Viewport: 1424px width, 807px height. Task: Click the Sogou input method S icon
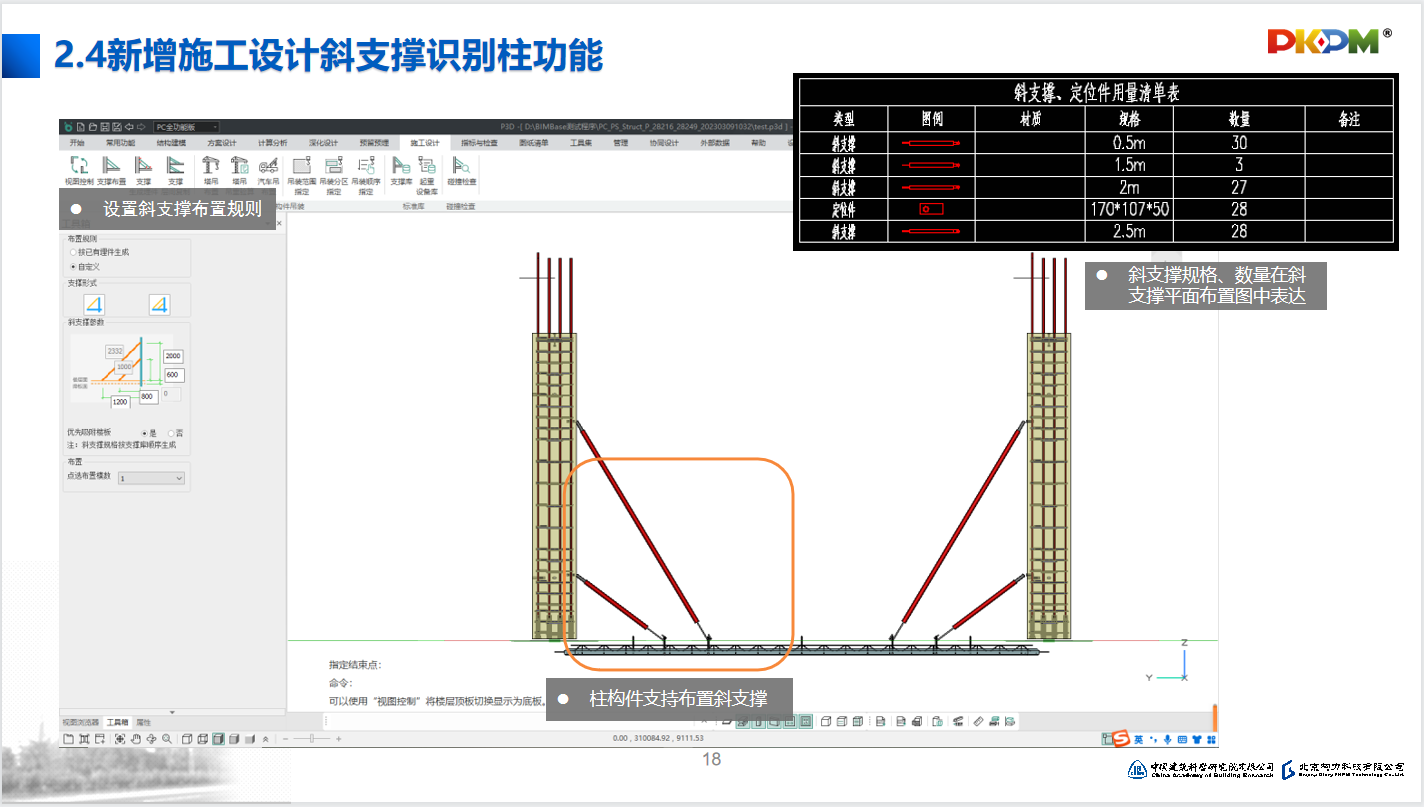[x=1122, y=739]
